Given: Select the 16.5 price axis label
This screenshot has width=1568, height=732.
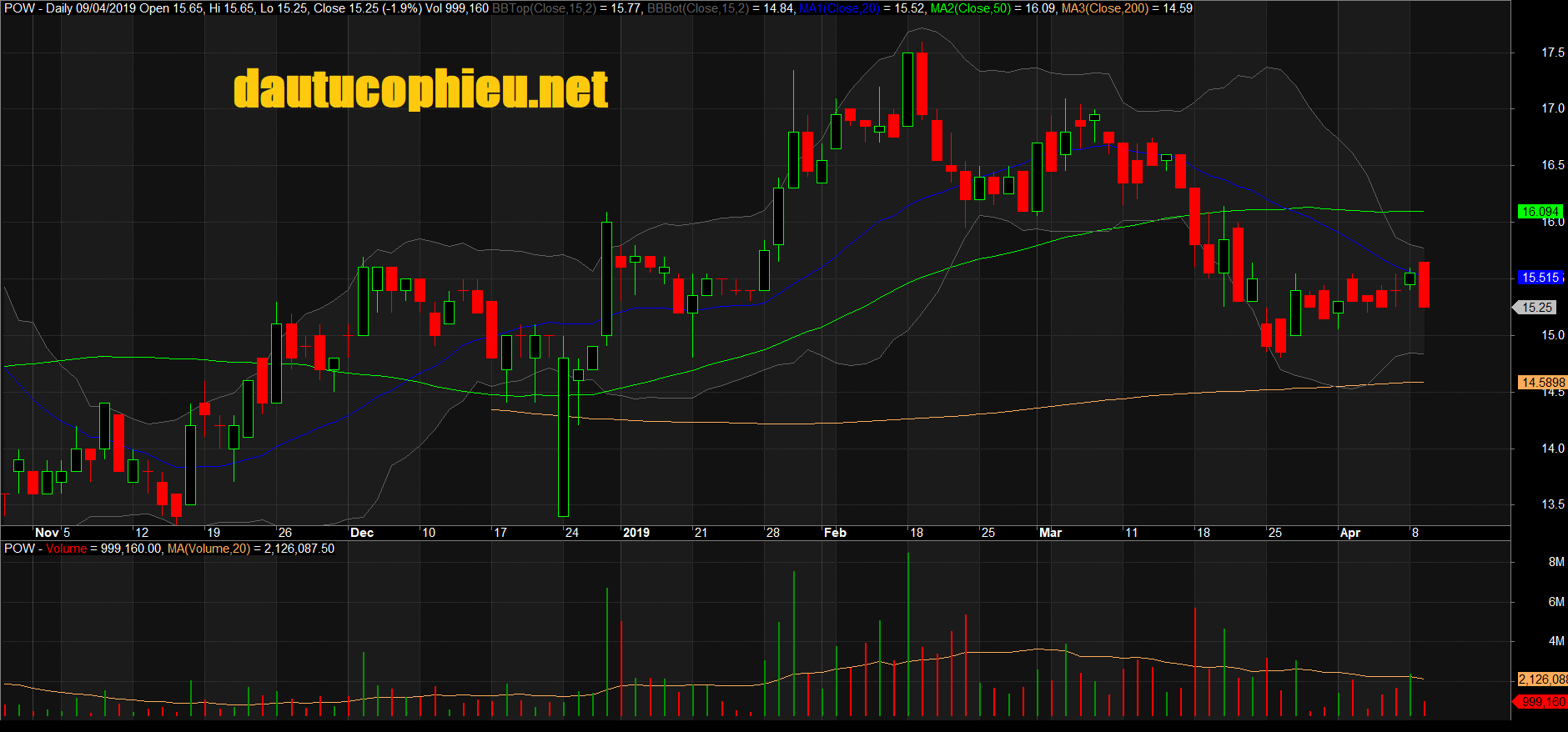Looking at the screenshot, I should click(1552, 165).
